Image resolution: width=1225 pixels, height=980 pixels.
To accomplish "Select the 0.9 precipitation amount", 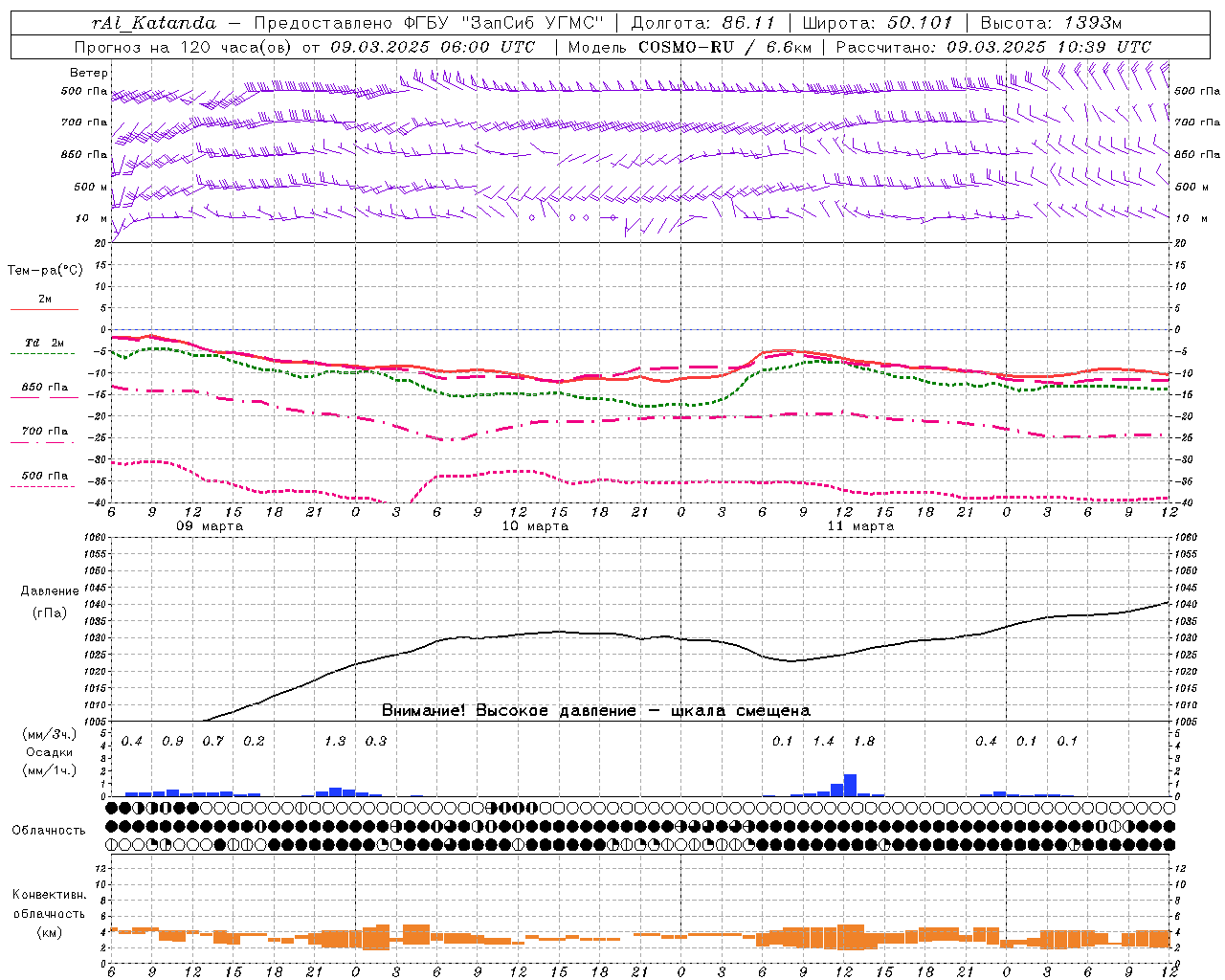I will point(172,742).
